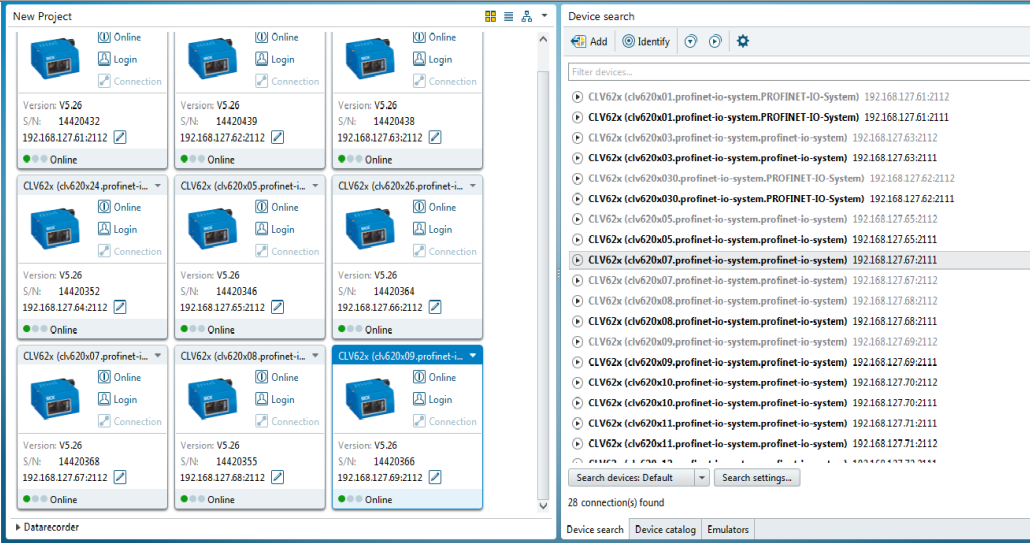Screen dimensions: 1030x543
Task: Select the clv620x24 scanner thumbnail image
Action: (x=55, y=229)
